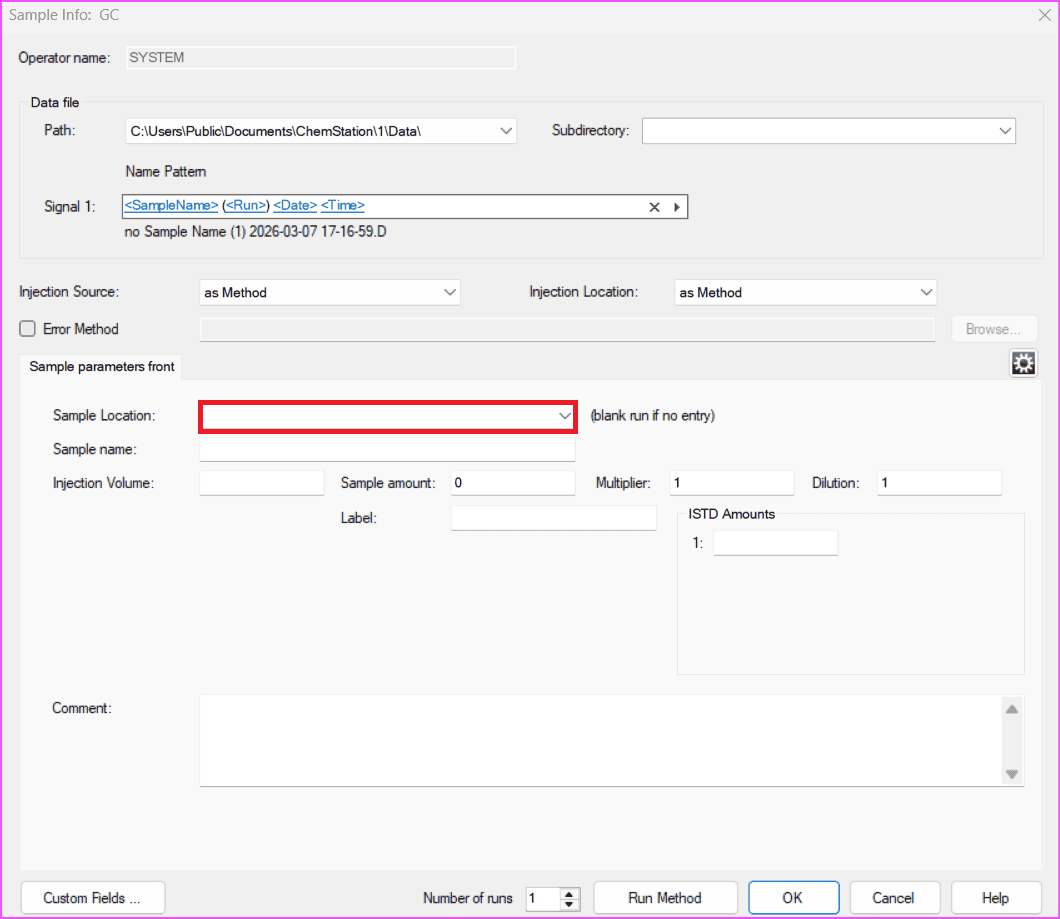
Task: Click the Operator name field showing SYSTEM
Action: 320,57
